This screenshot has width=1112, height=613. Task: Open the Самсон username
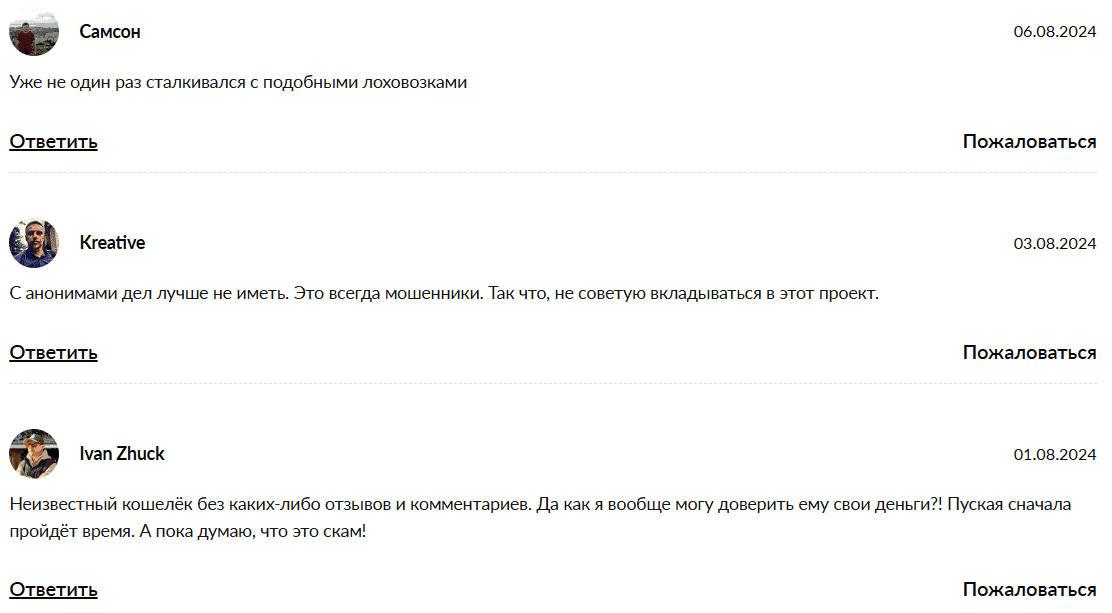pos(110,32)
